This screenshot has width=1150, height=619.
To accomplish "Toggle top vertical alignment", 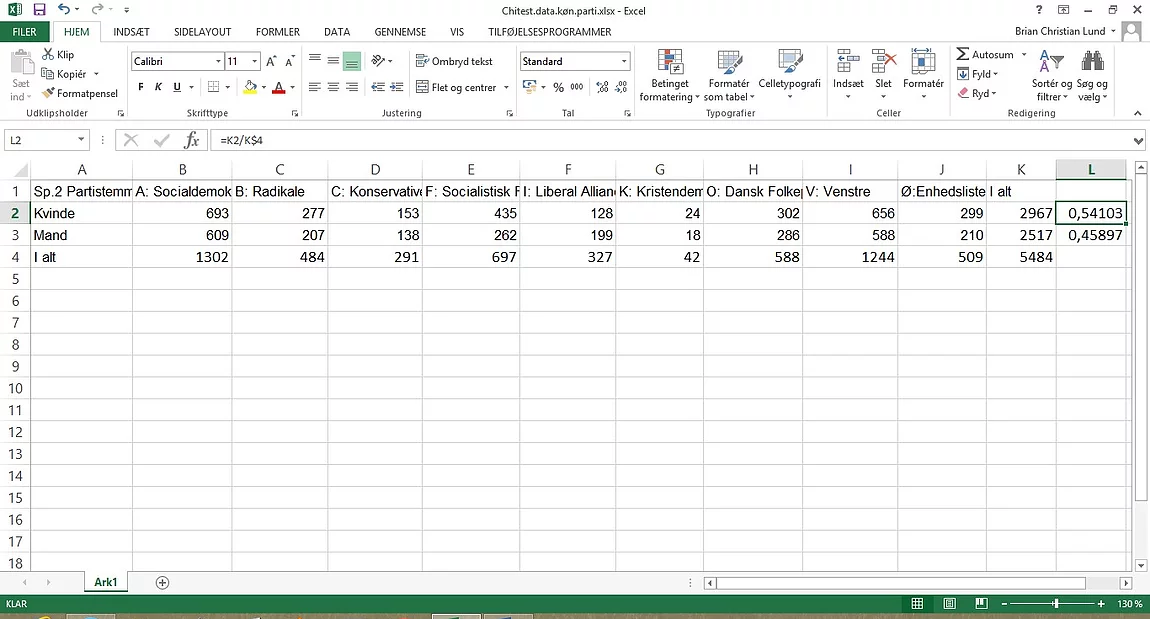I will pyautogui.click(x=315, y=60).
